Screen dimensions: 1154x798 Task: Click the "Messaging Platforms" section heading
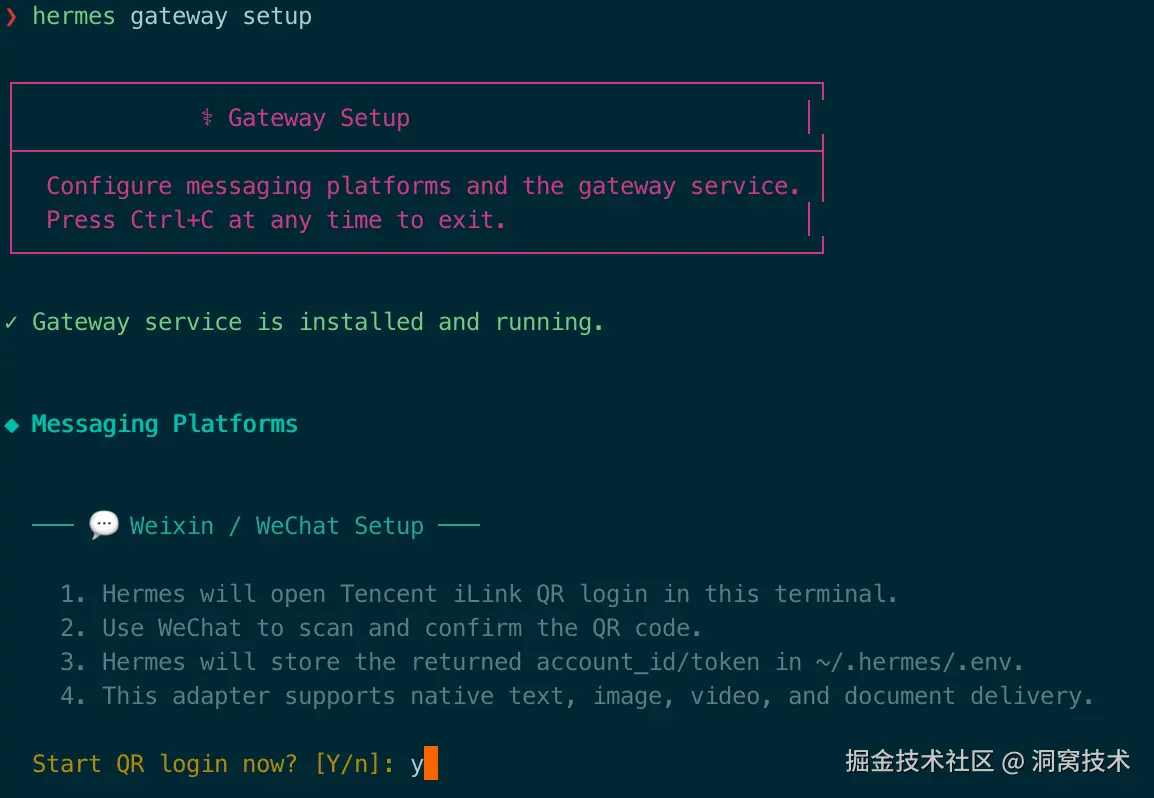pos(165,424)
